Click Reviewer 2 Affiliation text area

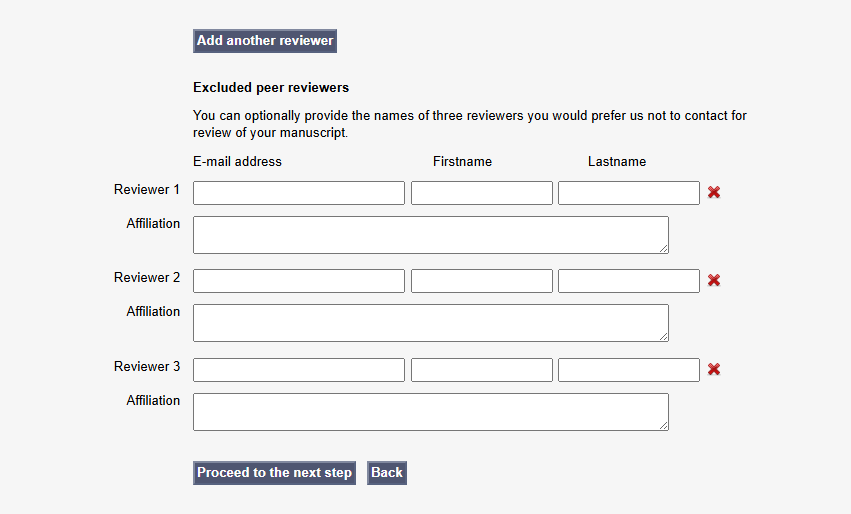[431, 323]
